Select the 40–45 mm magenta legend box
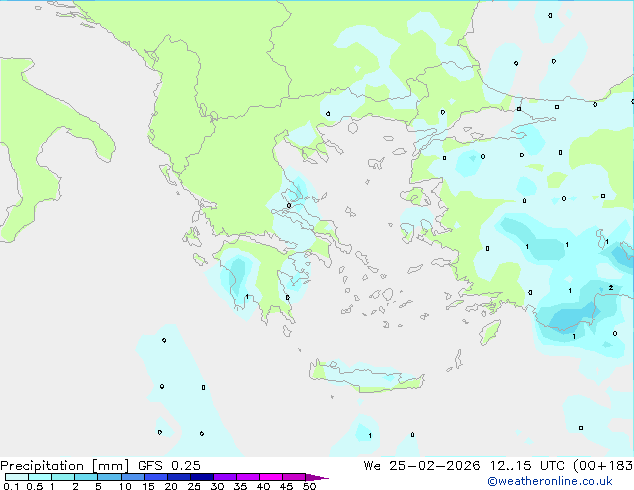 [x=271, y=477]
